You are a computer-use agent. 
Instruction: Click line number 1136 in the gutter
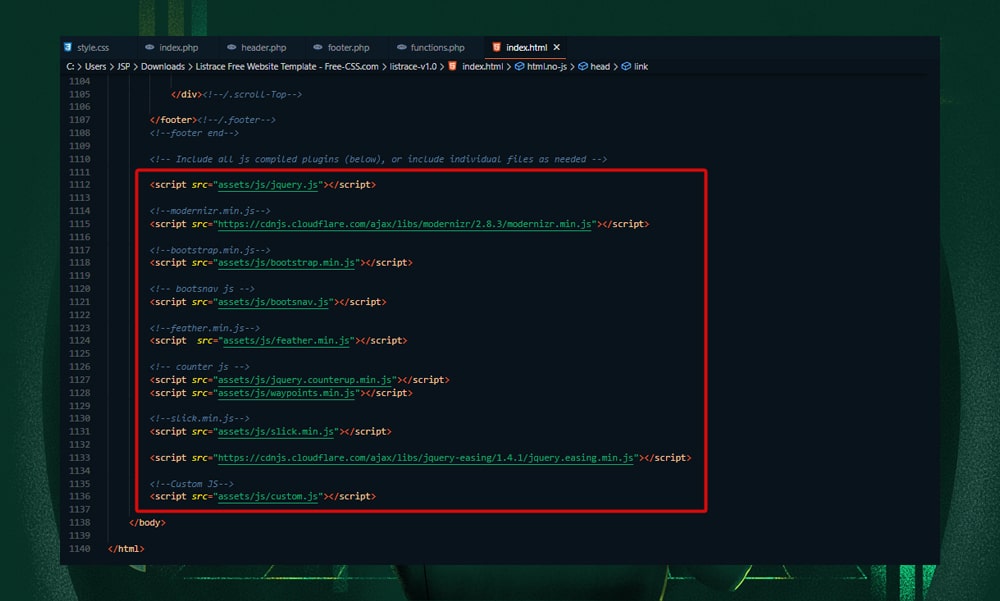click(x=80, y=496)
